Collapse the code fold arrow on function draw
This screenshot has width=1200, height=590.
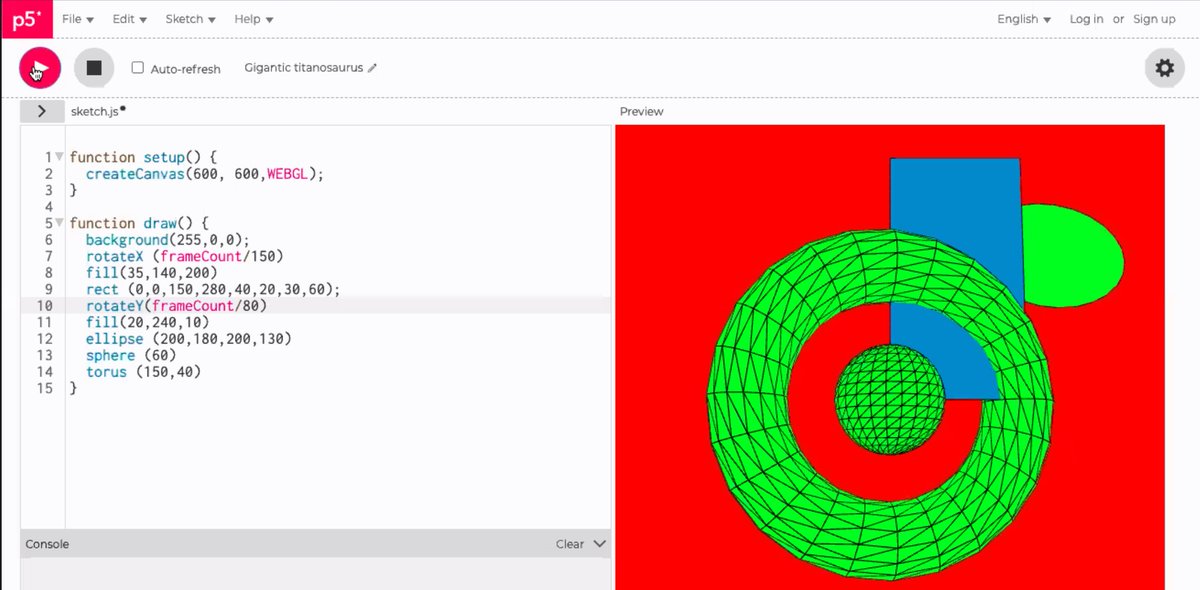pyautogui.click(x=58, y=222)
